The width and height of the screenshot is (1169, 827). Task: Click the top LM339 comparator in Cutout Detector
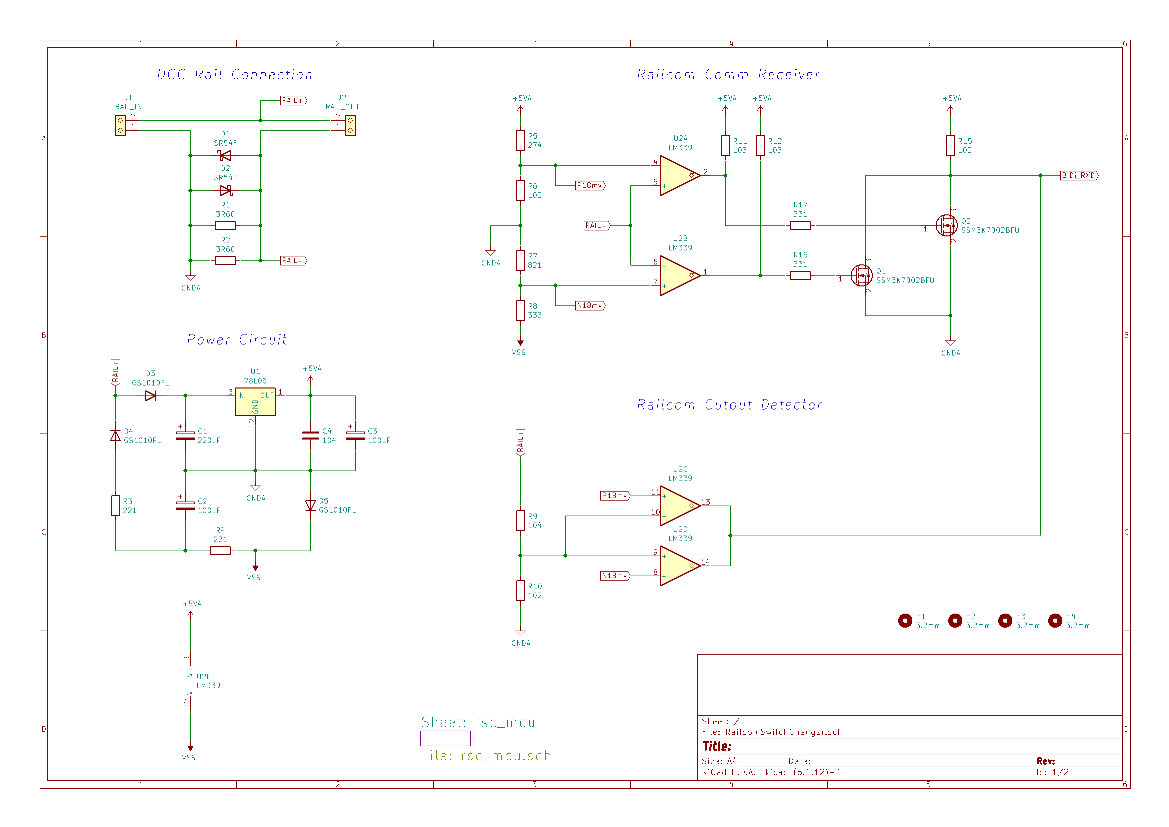tap(679, 504)
